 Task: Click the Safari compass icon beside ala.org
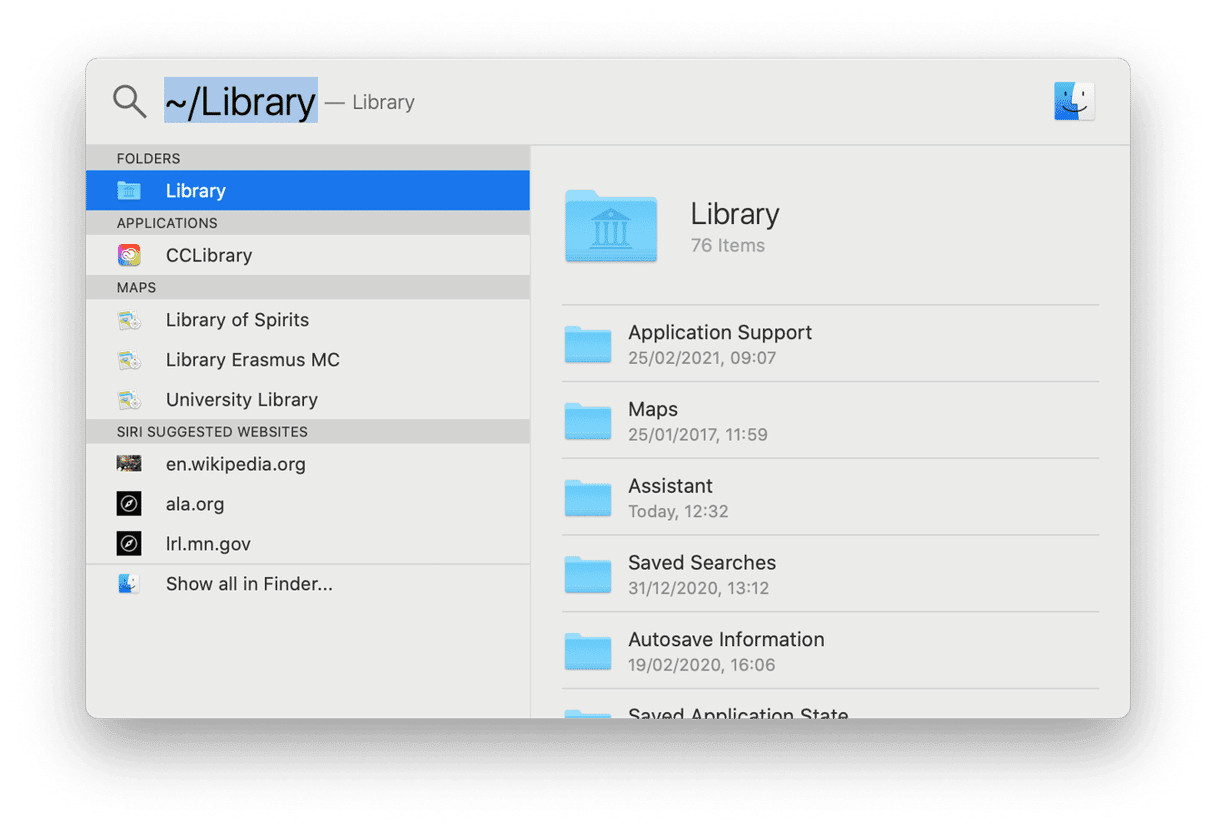point(129,503)
